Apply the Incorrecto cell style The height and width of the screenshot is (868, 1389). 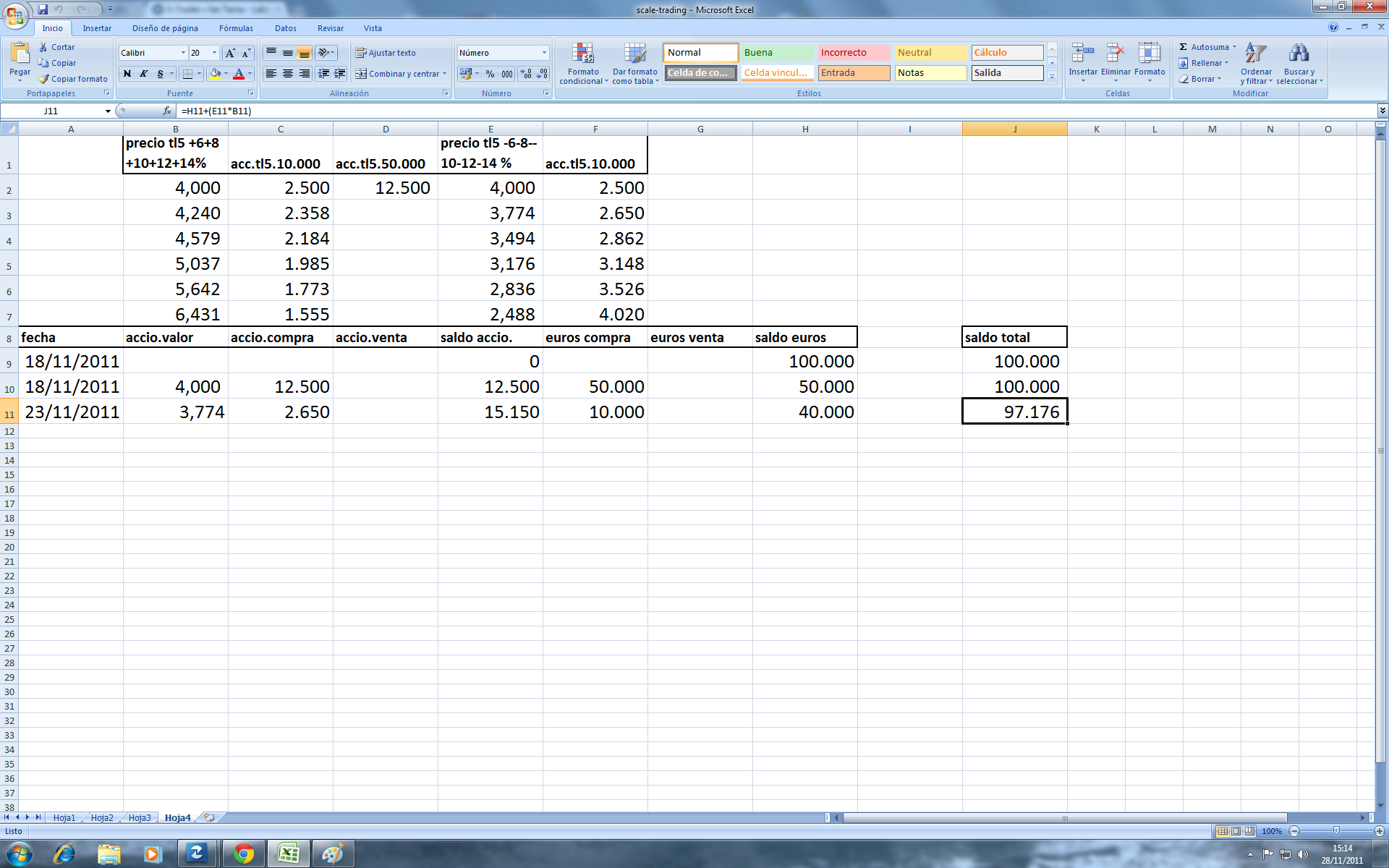853,53
